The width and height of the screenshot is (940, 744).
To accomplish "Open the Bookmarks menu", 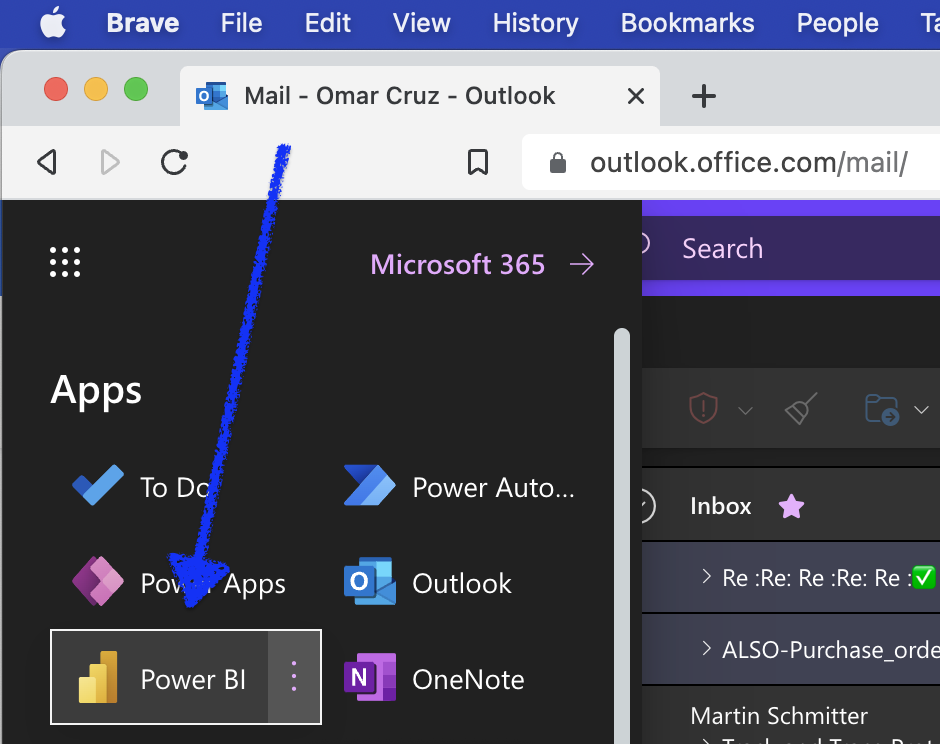I will click(x=687, y=23).
